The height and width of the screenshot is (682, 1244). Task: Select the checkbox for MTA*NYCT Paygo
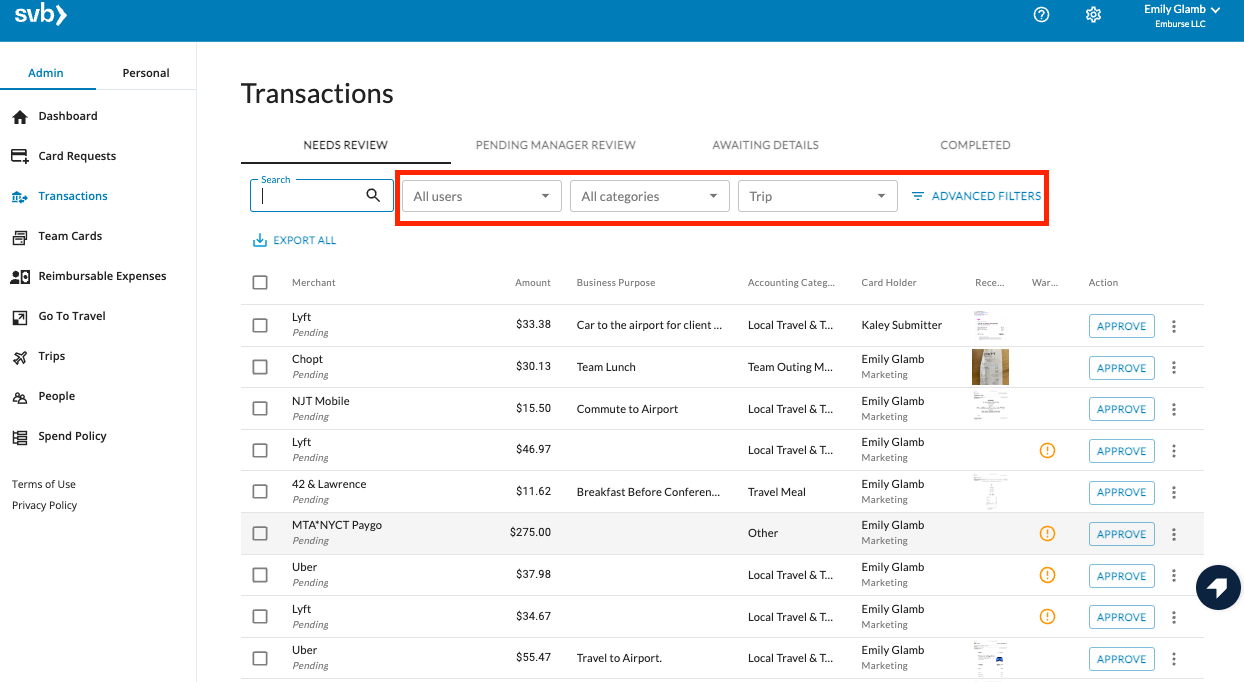point(260,533)
